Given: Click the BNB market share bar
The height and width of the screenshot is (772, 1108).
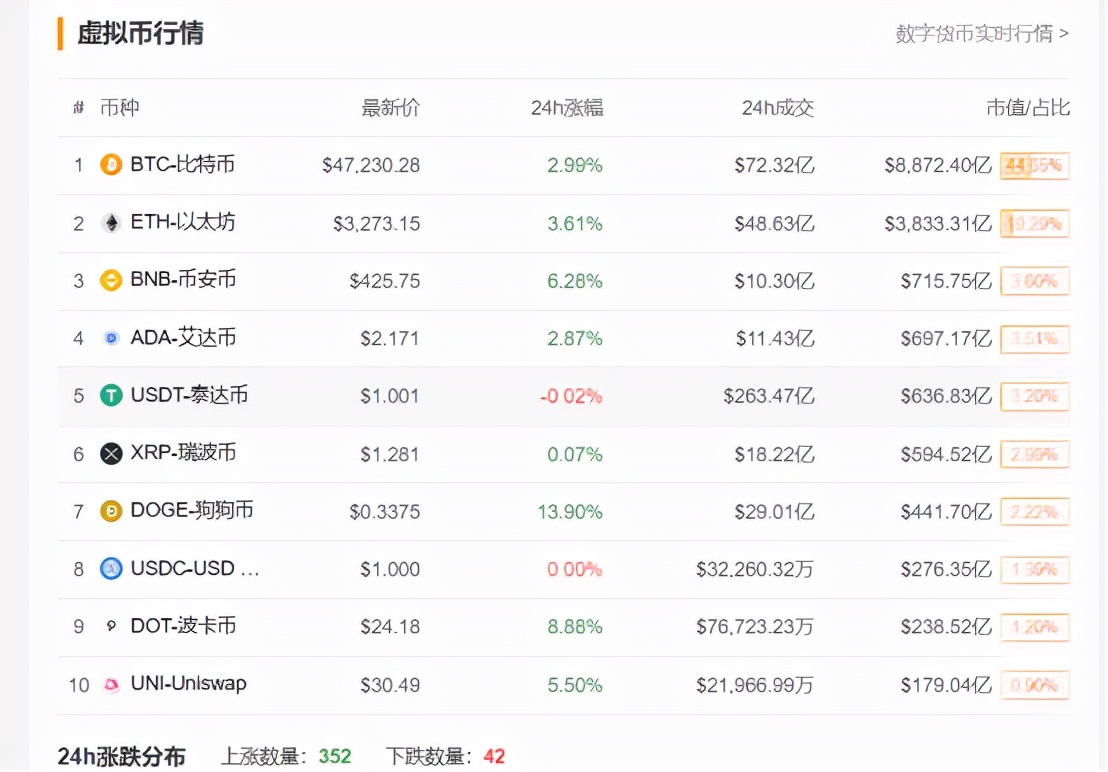Looking at the screenshot, I should pos(1035,281).
